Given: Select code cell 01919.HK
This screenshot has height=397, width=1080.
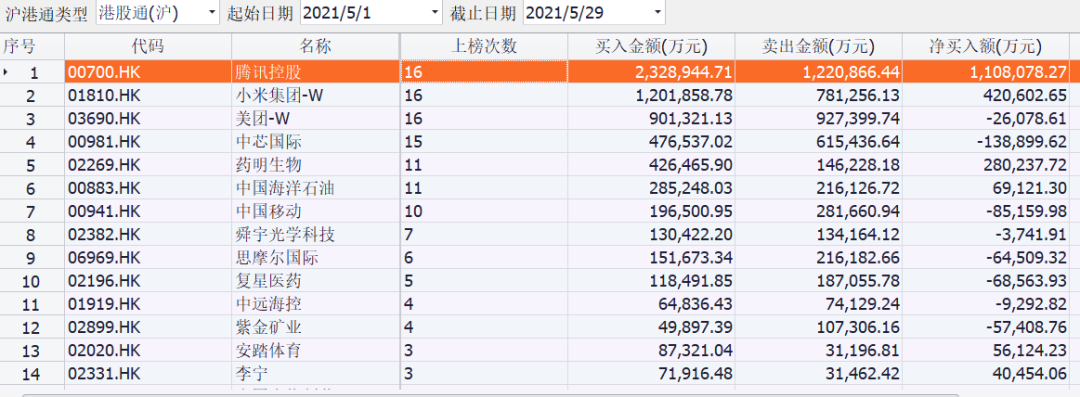Looking at the screenshot, I should tap(148, 305).
